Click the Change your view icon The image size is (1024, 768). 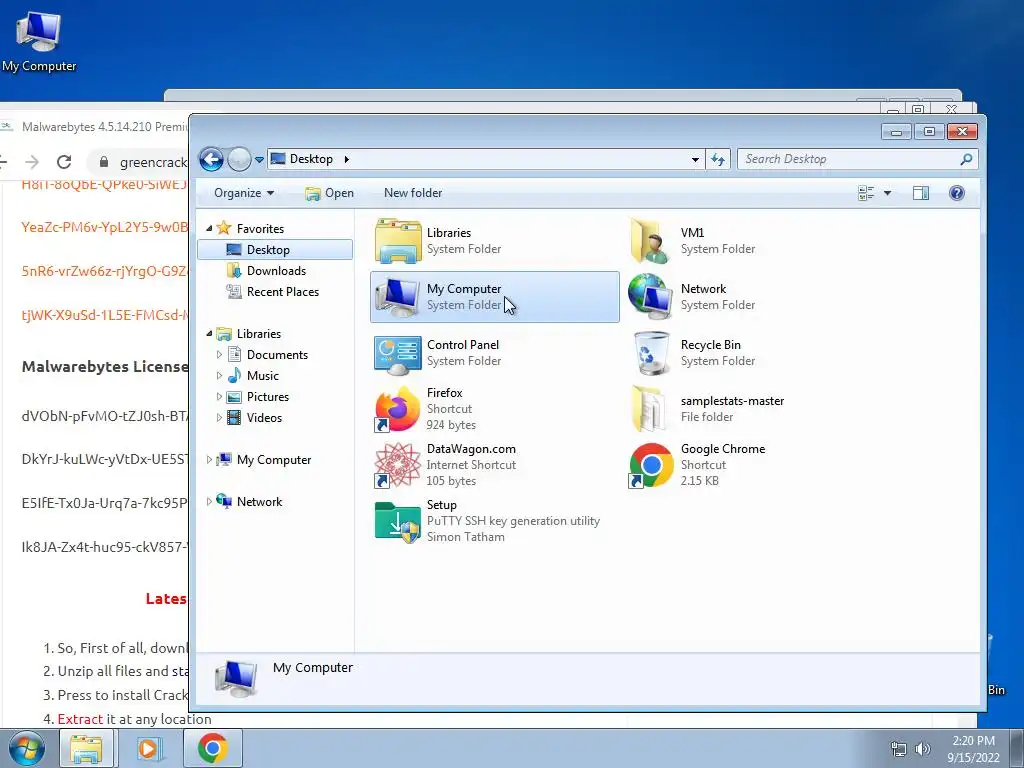click(866, 193)
